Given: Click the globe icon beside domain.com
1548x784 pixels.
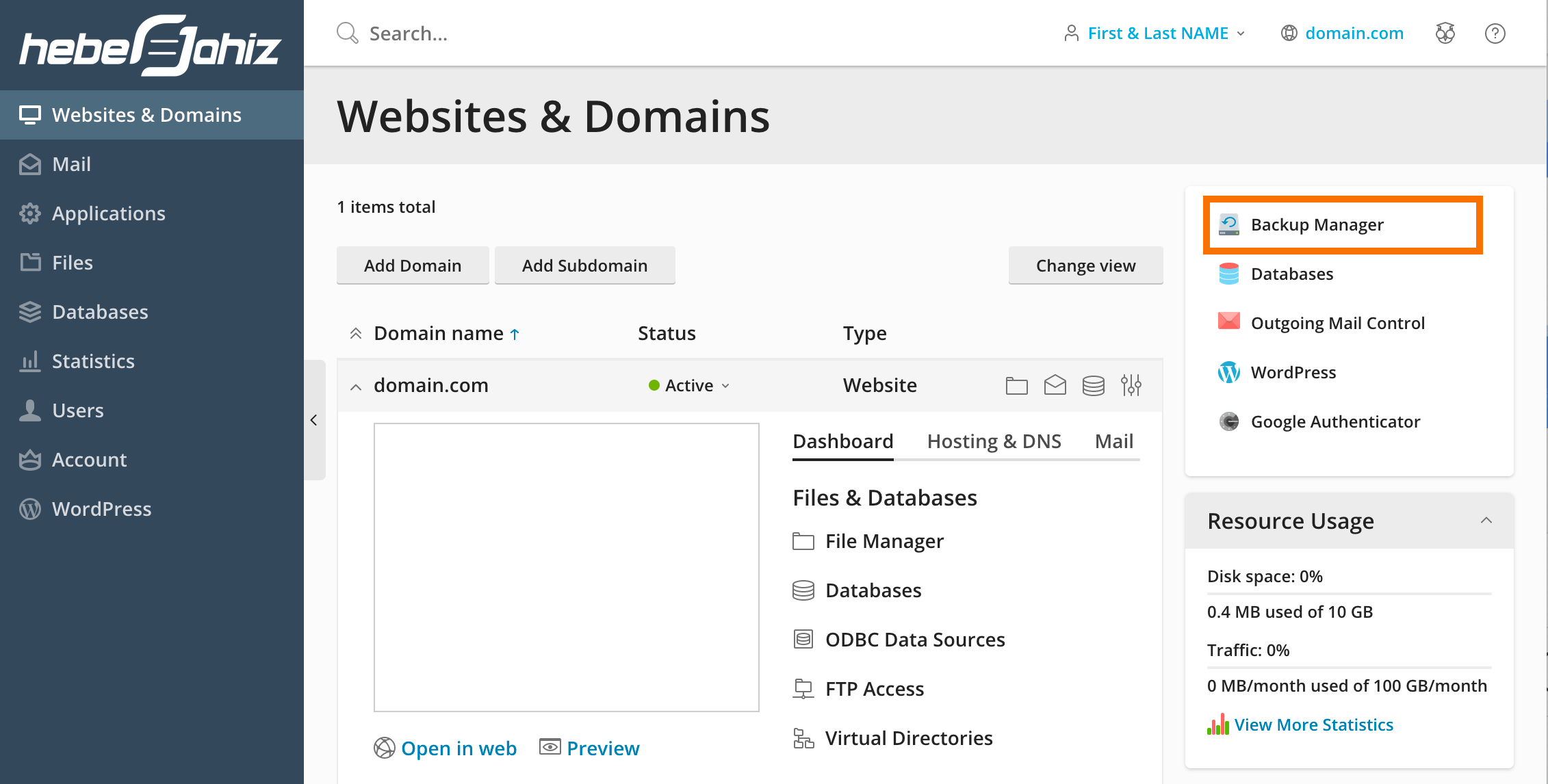Looking at the screenshot, I should click(x=1289, y=33).
